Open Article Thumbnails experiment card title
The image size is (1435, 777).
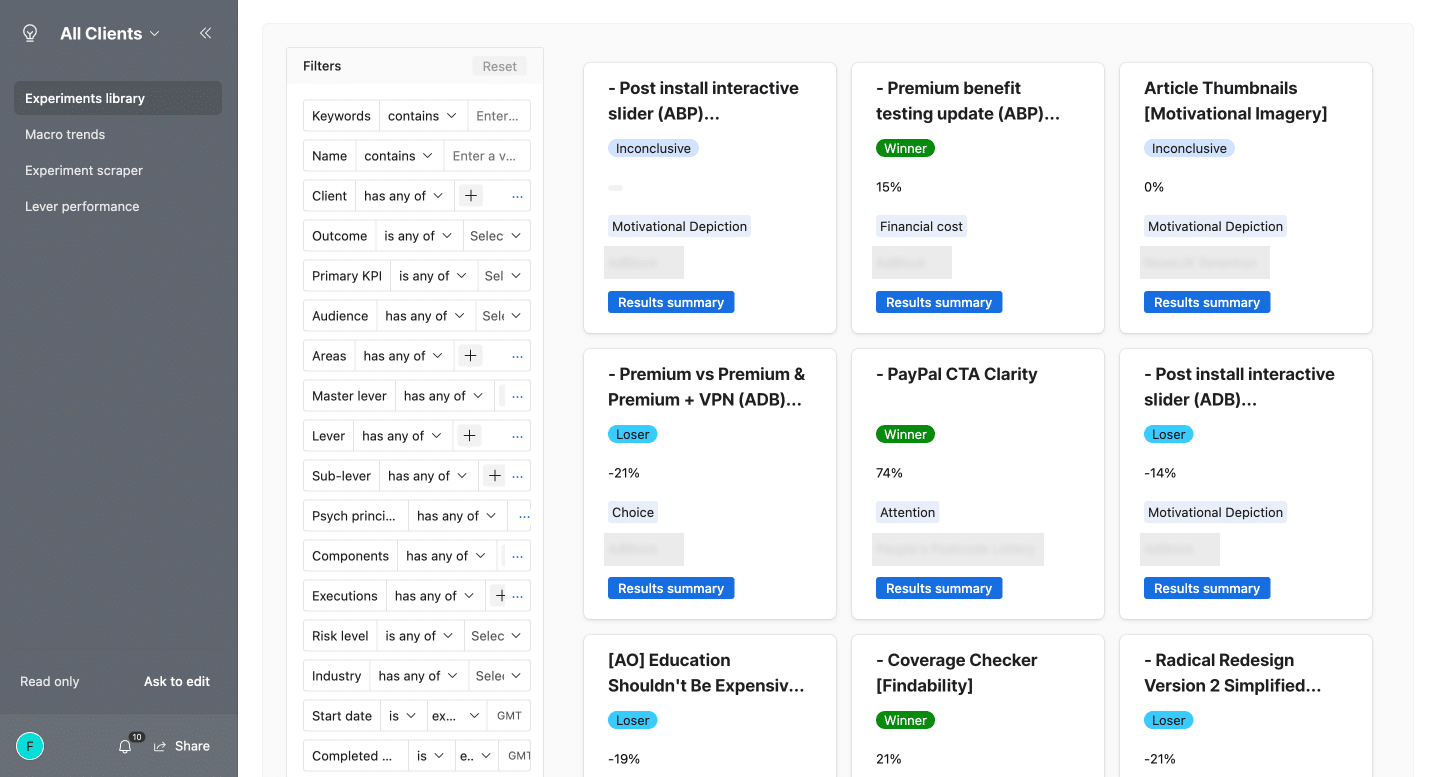pos(1235,101)
